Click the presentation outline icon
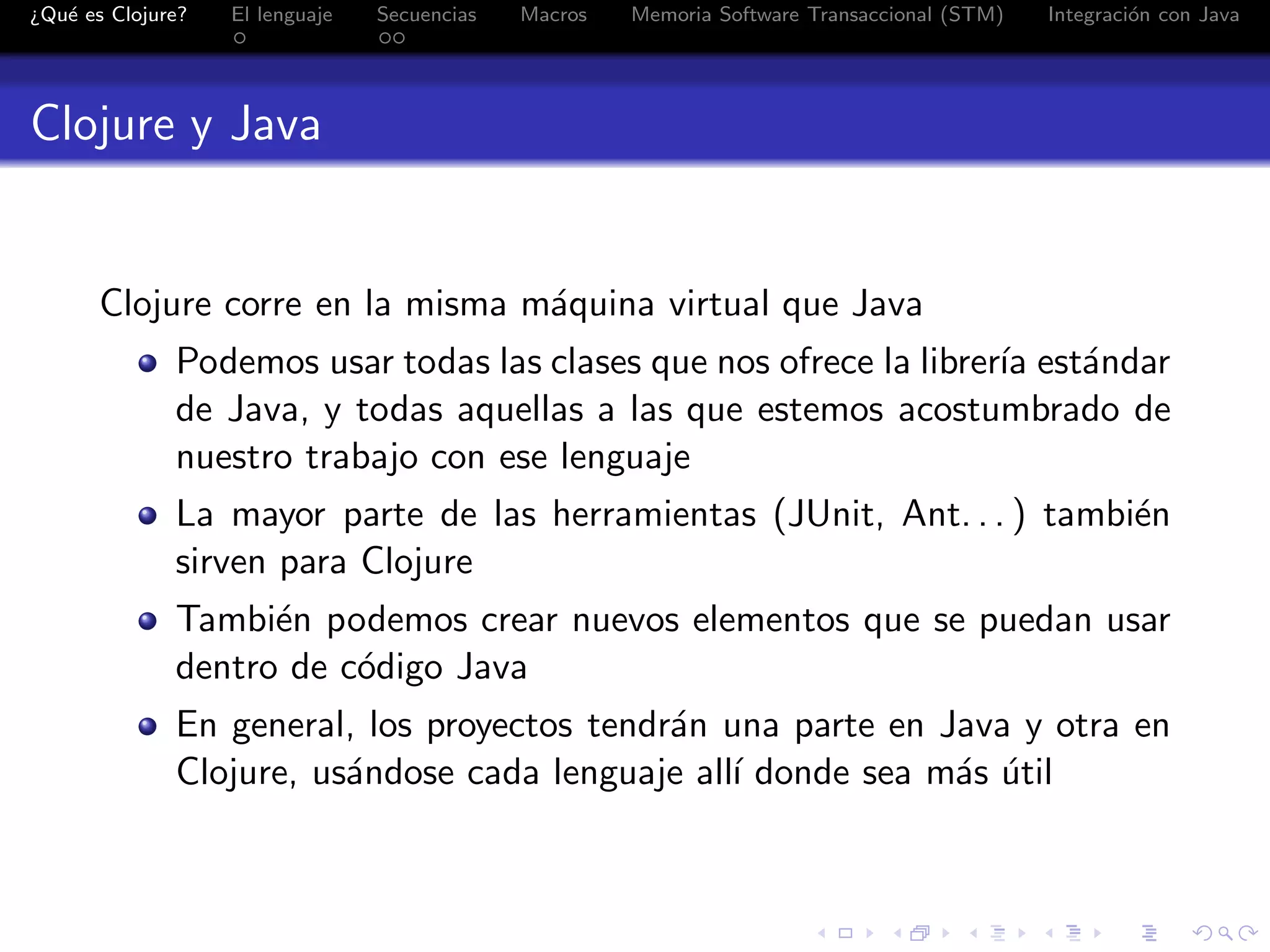1270x952 pixels. (x=1149, y=933)
